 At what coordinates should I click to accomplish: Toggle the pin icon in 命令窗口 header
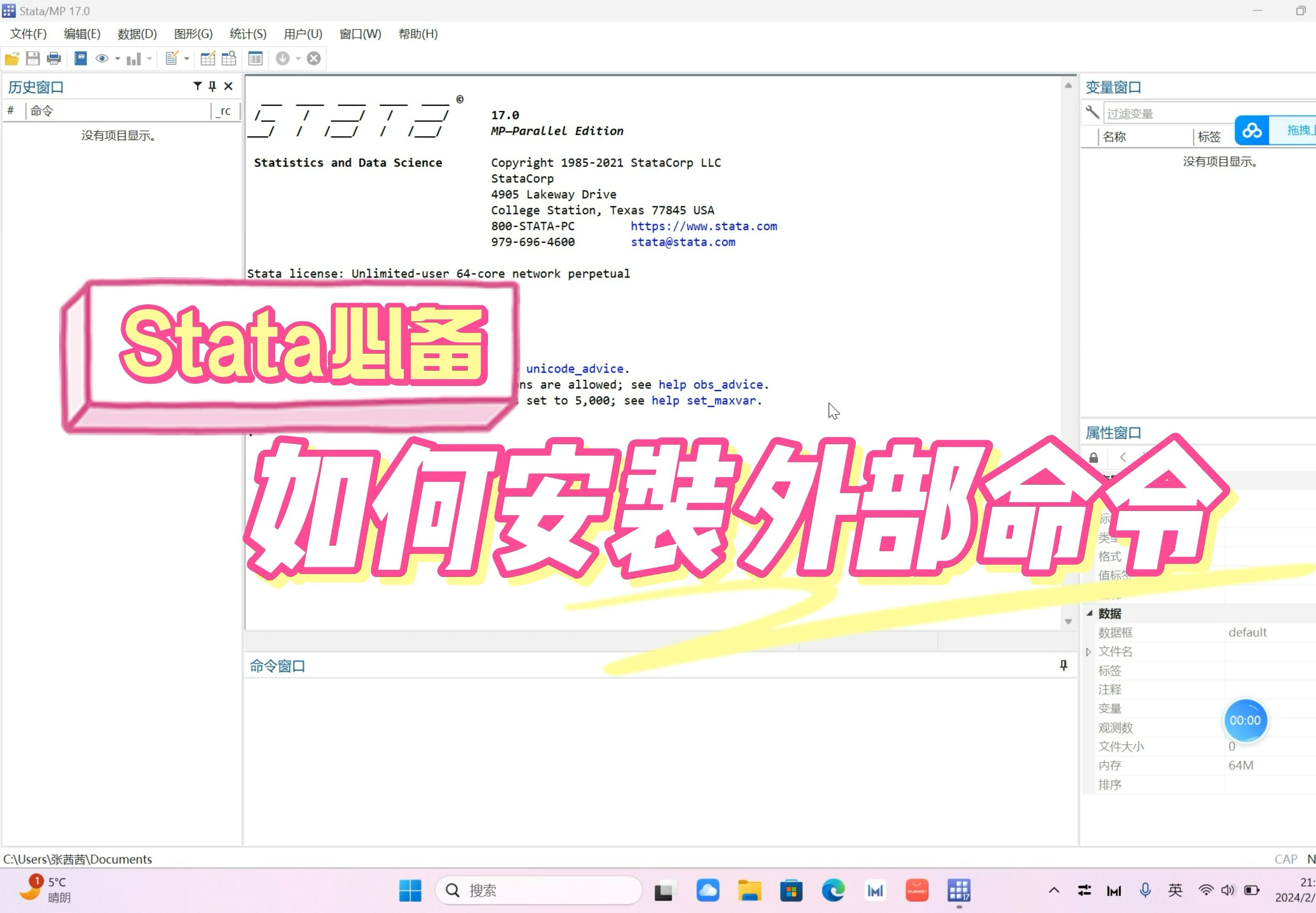(x=1063, y=665)
